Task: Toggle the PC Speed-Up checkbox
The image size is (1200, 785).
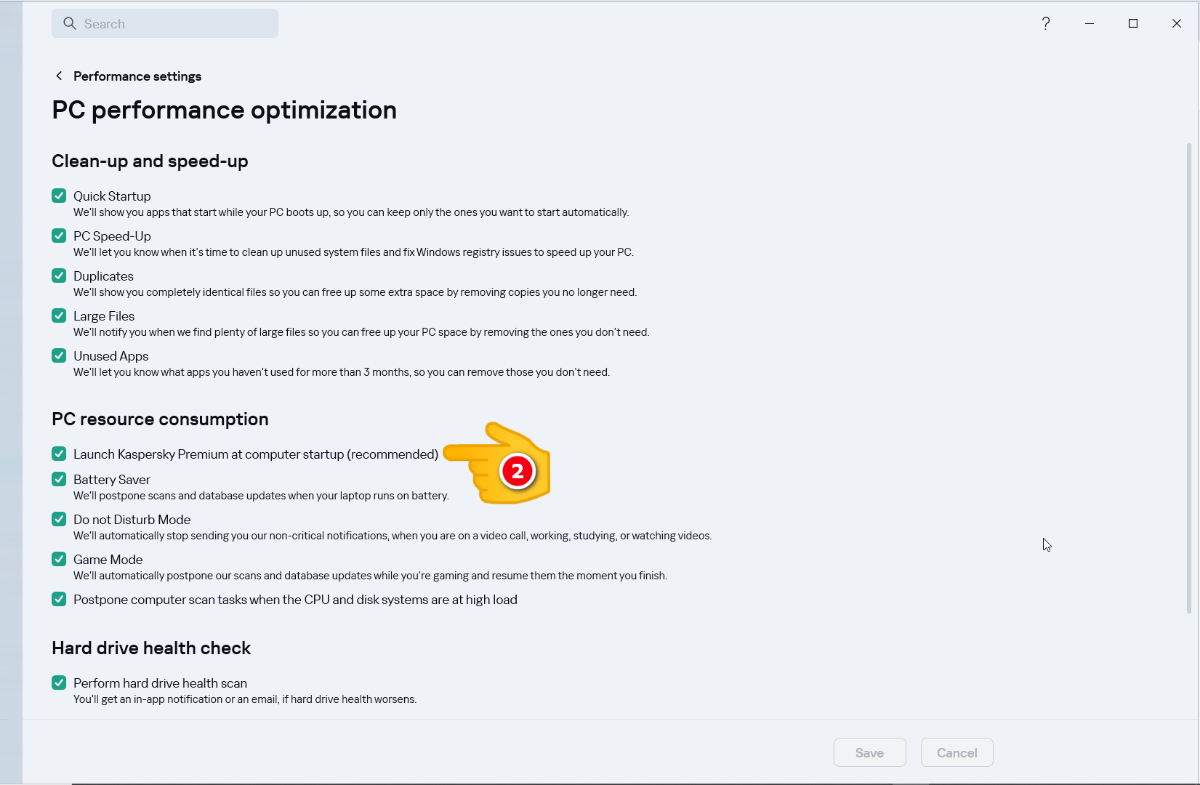Action: coord(59,236)
